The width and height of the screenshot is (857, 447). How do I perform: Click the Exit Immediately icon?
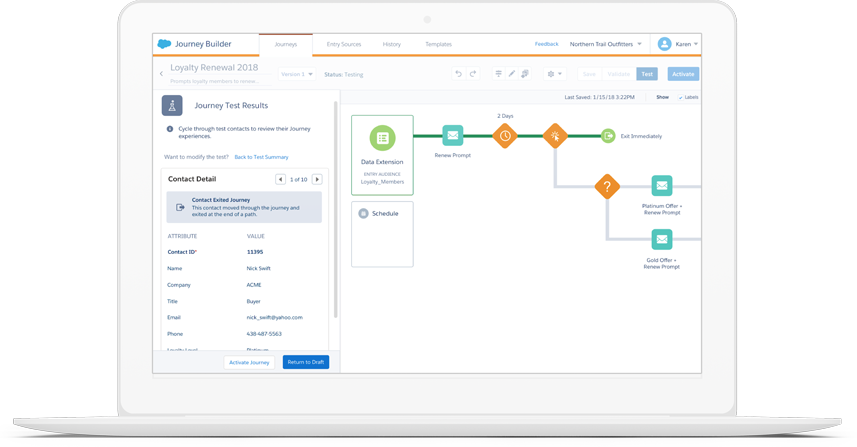(x=608, y=136)
